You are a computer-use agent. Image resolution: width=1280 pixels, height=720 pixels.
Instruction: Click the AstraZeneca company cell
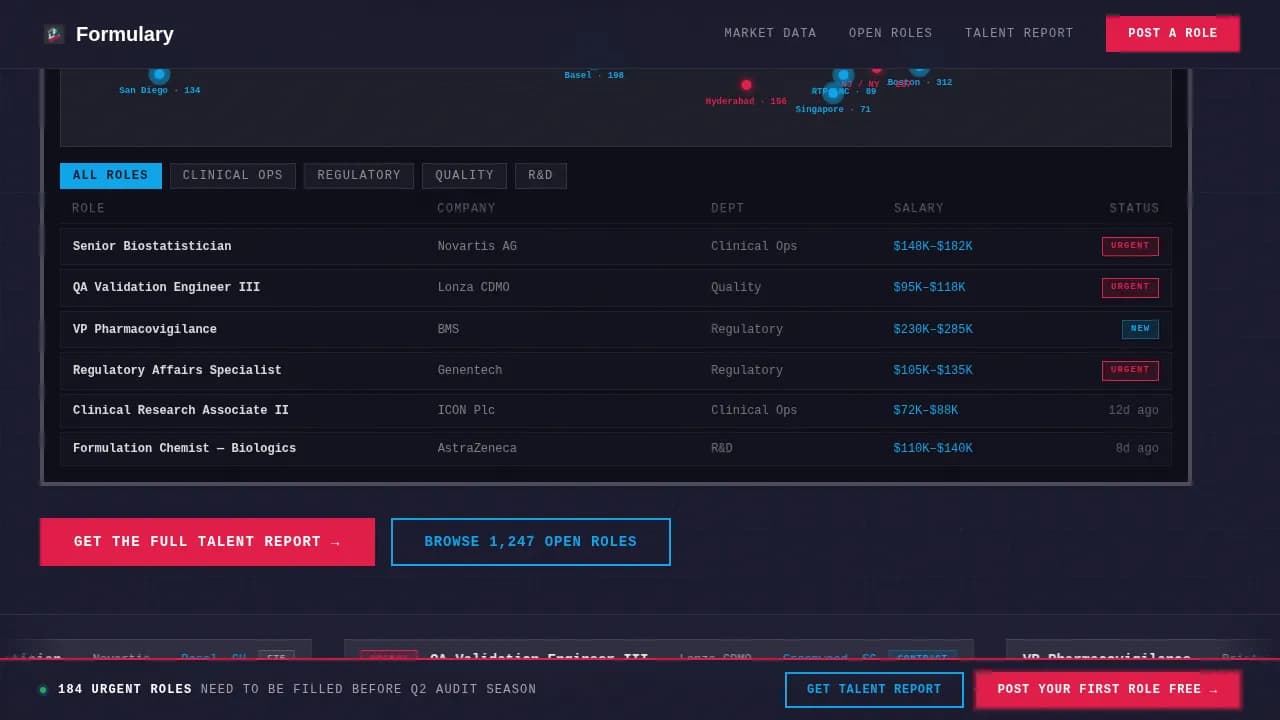(x=477, y=448)
